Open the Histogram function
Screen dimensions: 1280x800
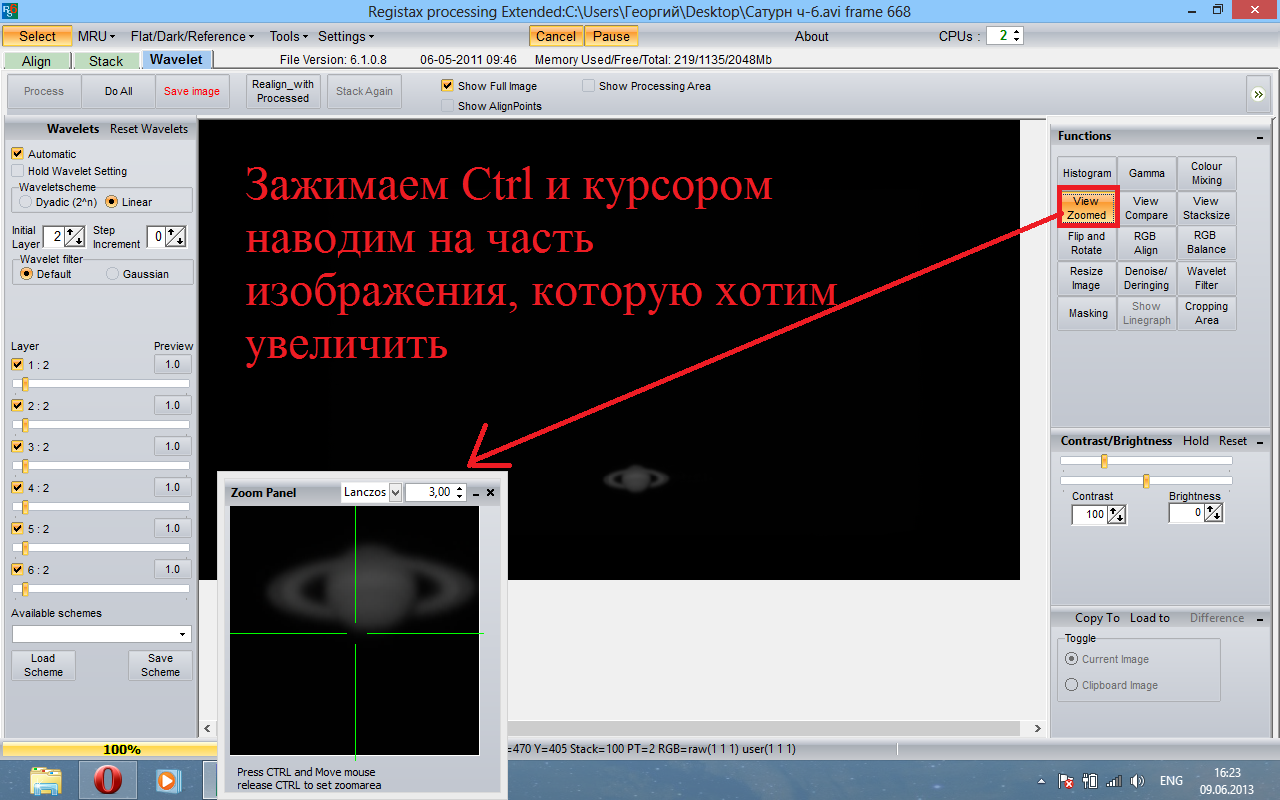click(x=1087, y=173)
